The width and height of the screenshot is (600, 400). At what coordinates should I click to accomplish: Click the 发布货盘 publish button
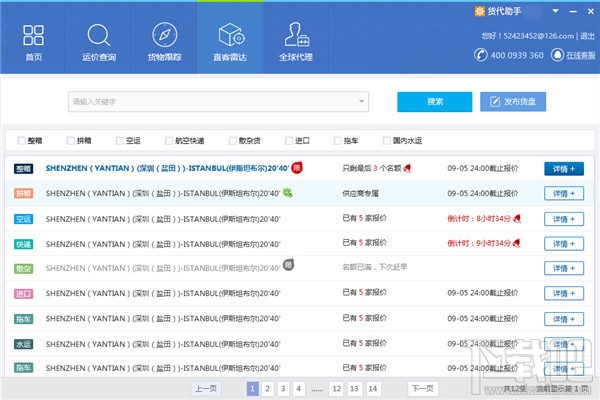click(513, 101)
